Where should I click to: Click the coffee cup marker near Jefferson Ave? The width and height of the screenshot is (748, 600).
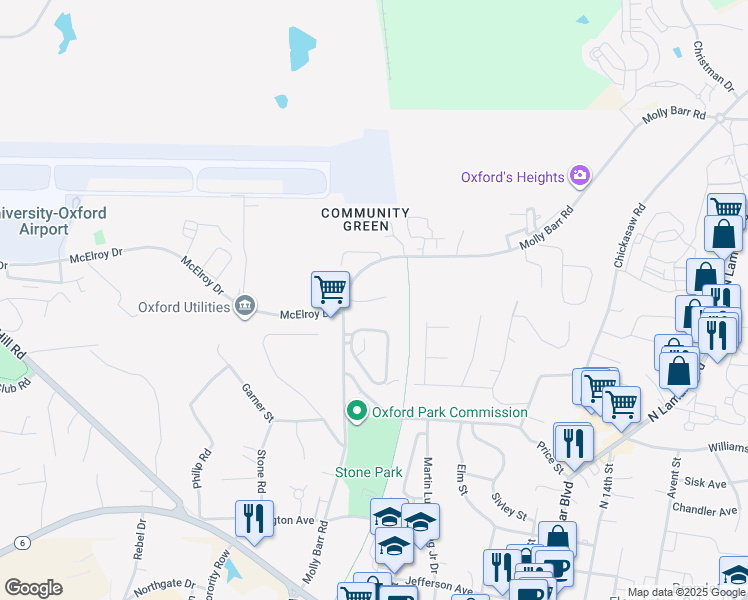coord(555,569)
